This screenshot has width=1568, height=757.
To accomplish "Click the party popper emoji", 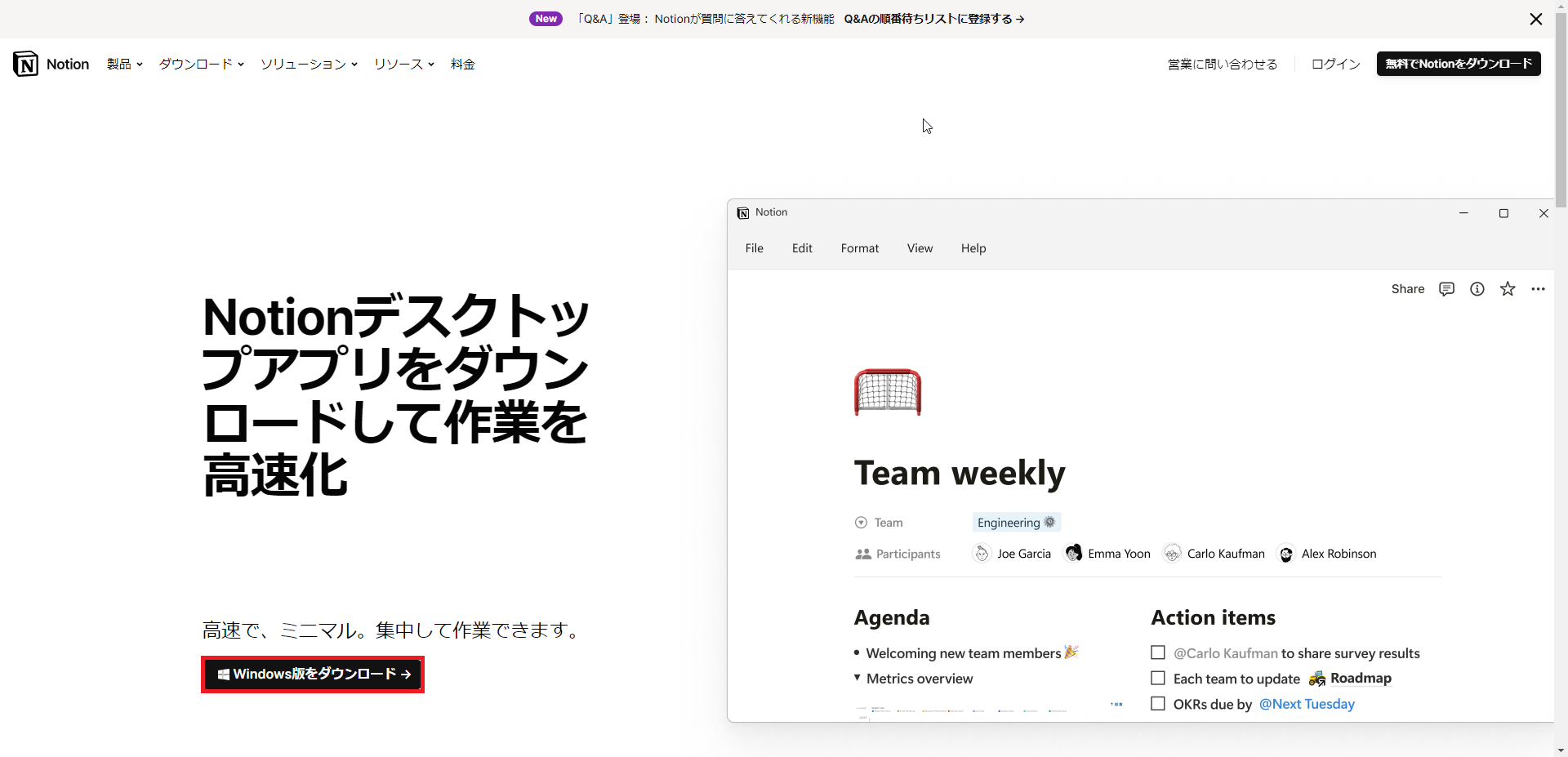I will pyautogui.click(x=1071, y=652).
